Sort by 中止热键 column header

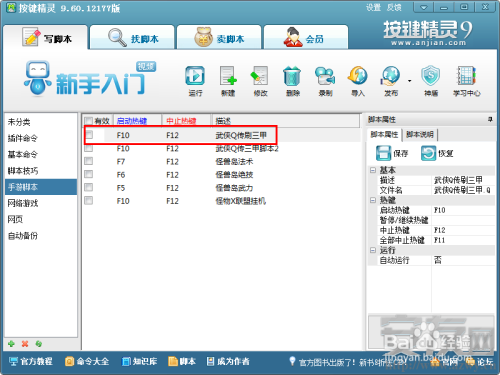click(186, 121)
